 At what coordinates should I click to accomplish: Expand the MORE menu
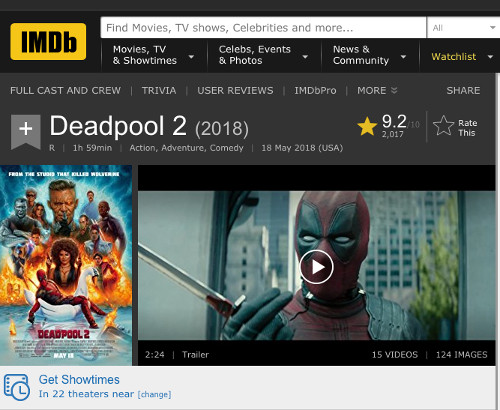click(377, 90)
